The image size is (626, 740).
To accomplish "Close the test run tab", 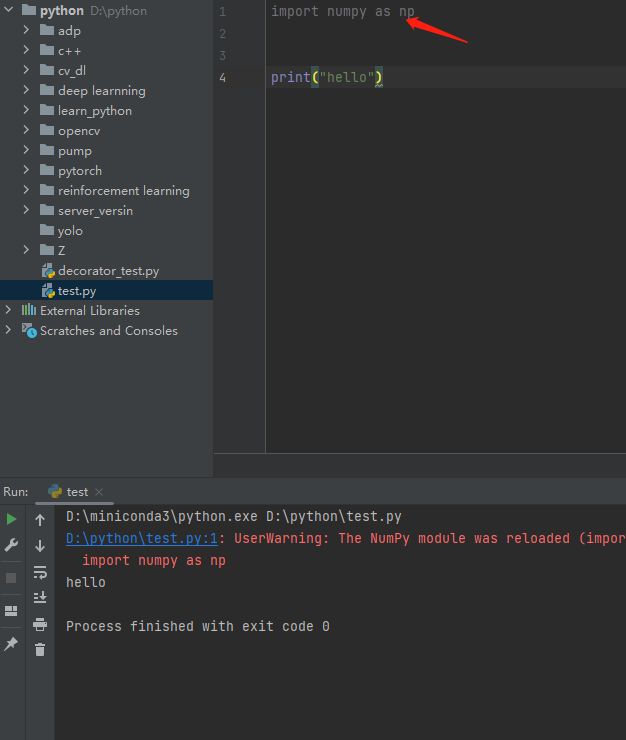I will 99,492.
